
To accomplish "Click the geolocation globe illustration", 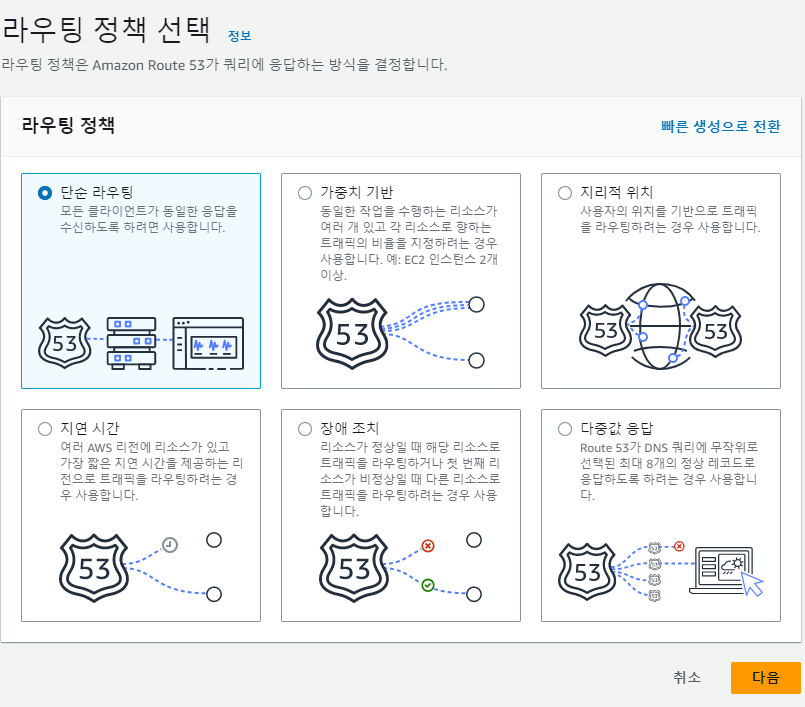I will coord(660,326).
